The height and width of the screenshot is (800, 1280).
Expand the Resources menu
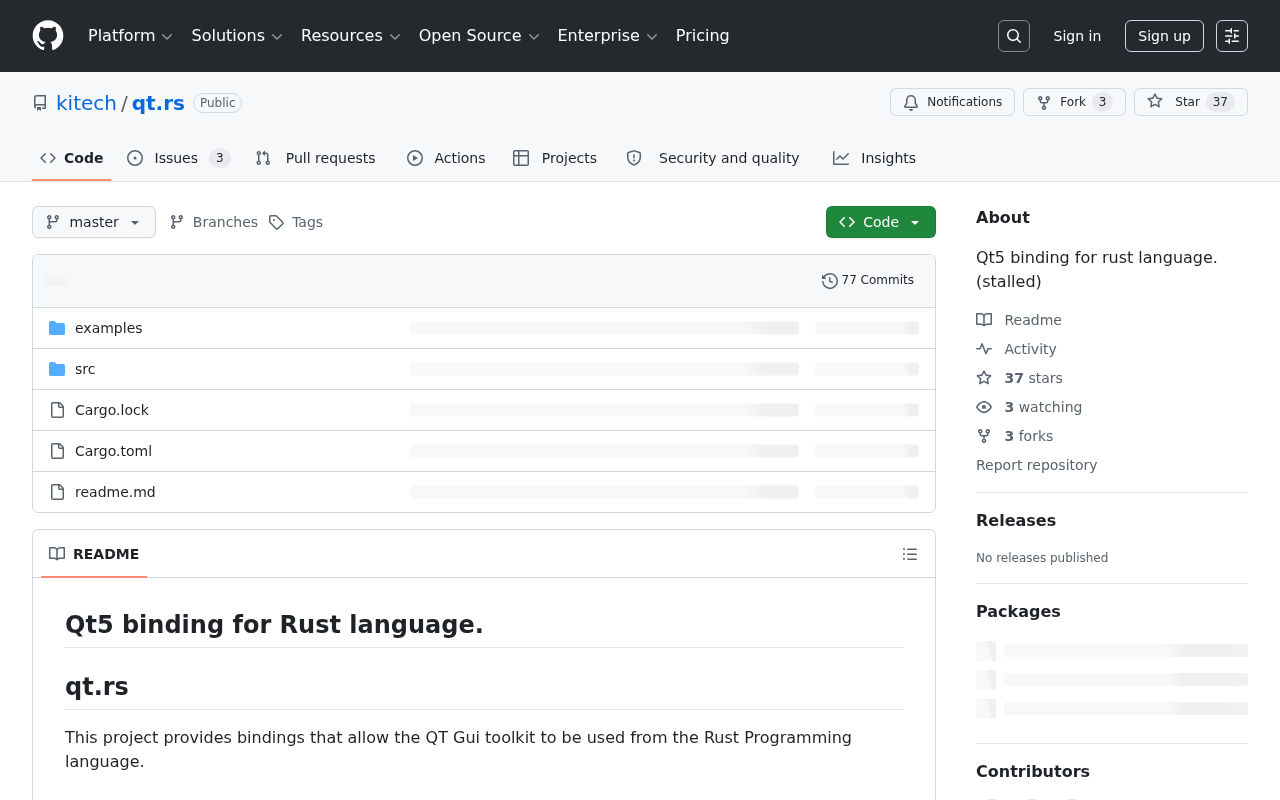point(350,36)
